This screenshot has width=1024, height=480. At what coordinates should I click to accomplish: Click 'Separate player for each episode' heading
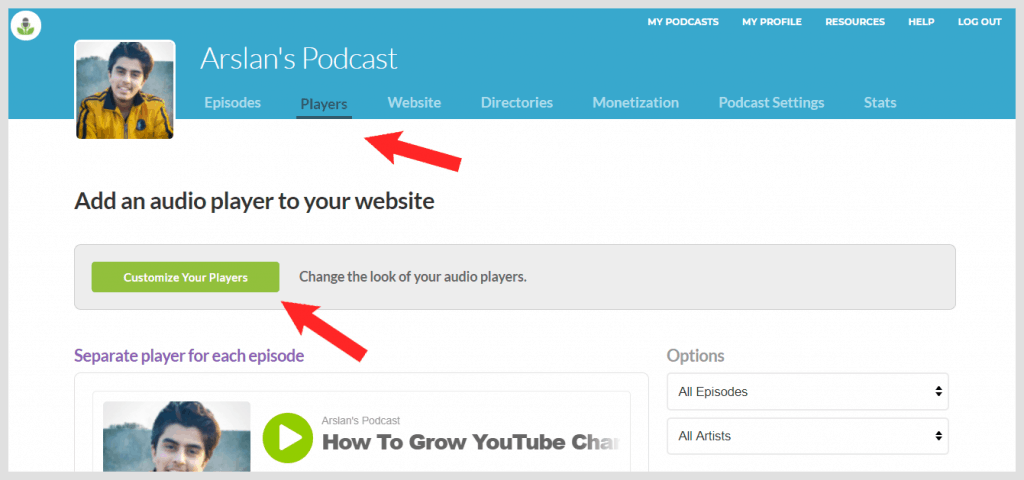[189, 356]
